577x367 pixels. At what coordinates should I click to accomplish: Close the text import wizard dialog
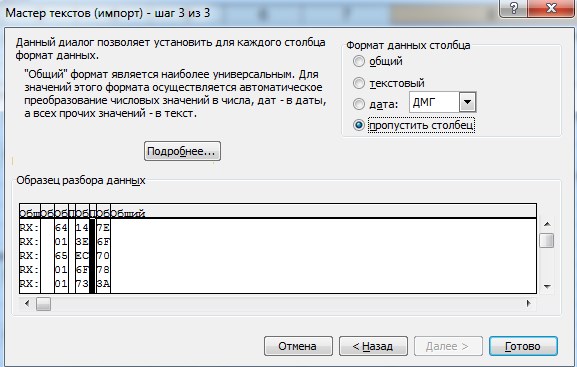click(x=550, y=8)
